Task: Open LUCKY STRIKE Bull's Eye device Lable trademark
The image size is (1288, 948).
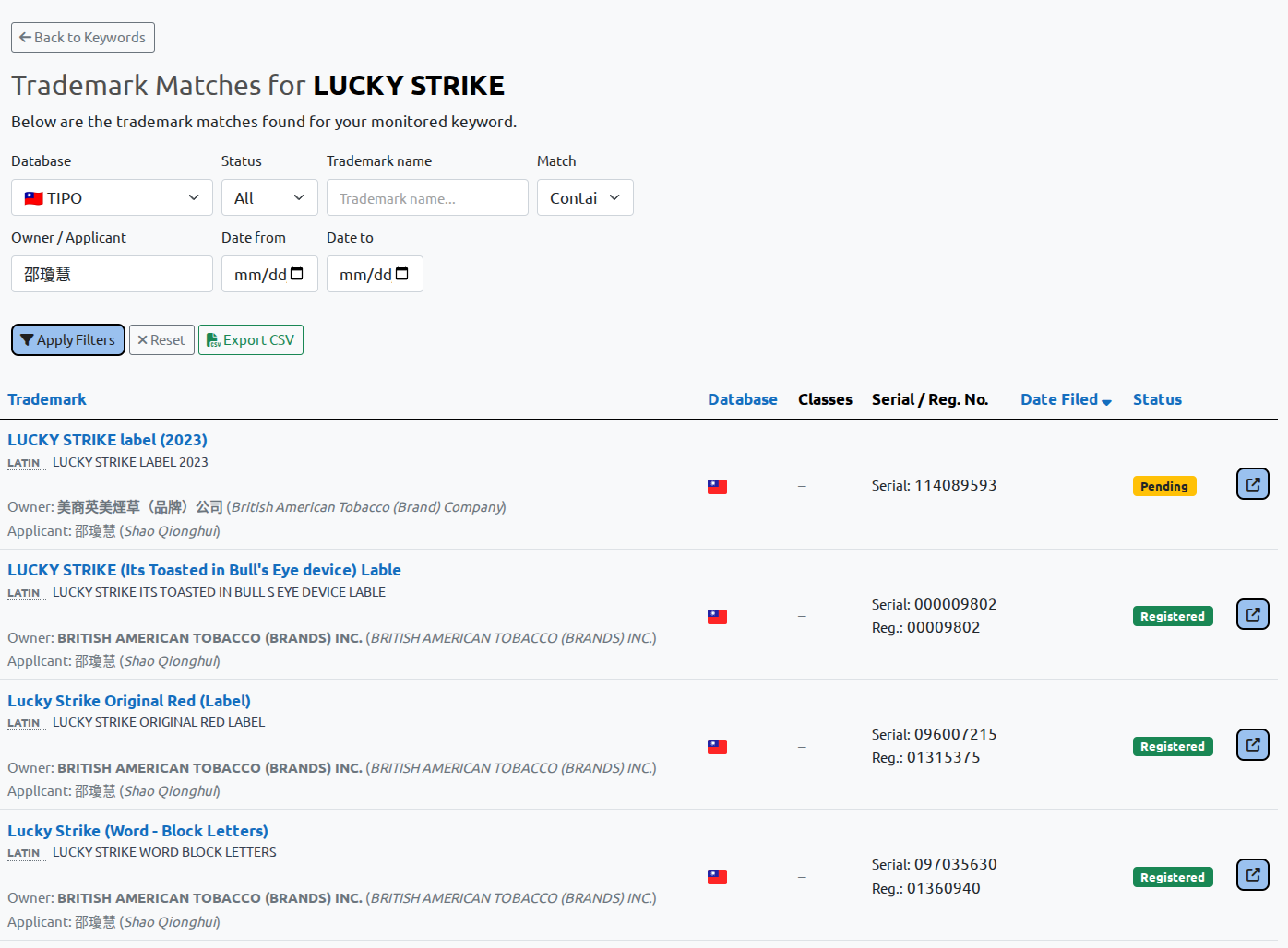Action: 204,570
